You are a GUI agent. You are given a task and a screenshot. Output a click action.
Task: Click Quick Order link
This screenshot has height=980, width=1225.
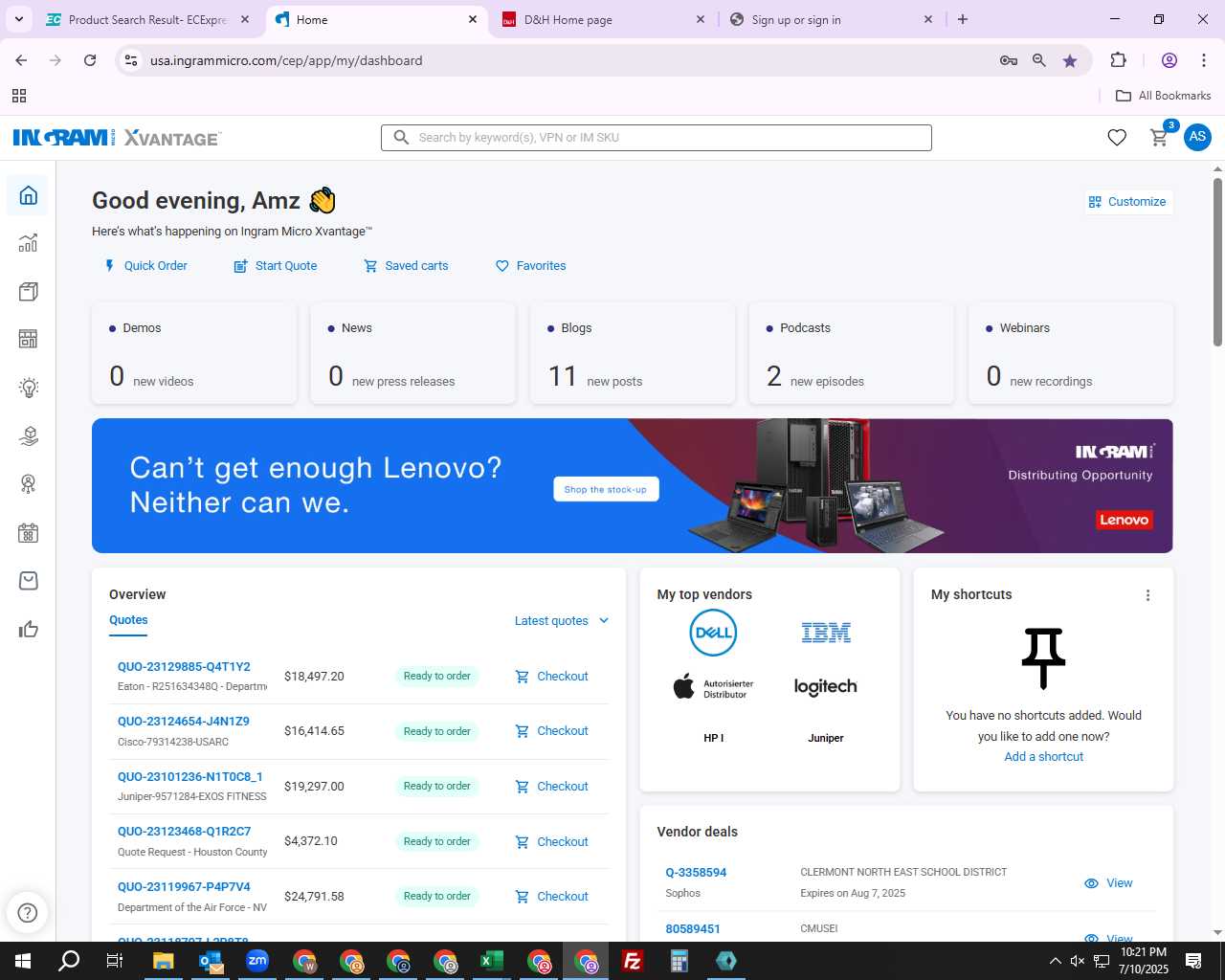(145, 266)
